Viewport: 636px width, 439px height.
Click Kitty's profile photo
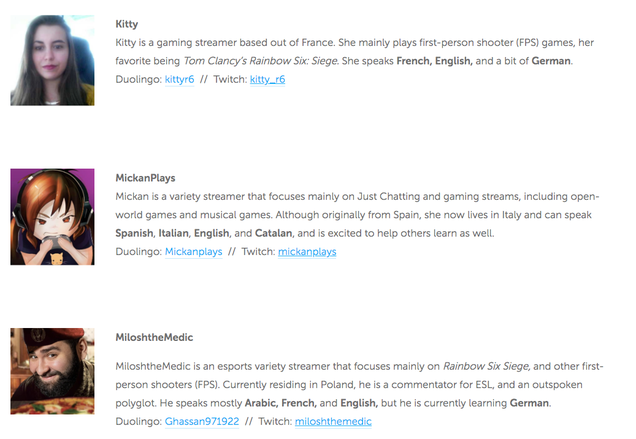point(52,60)
